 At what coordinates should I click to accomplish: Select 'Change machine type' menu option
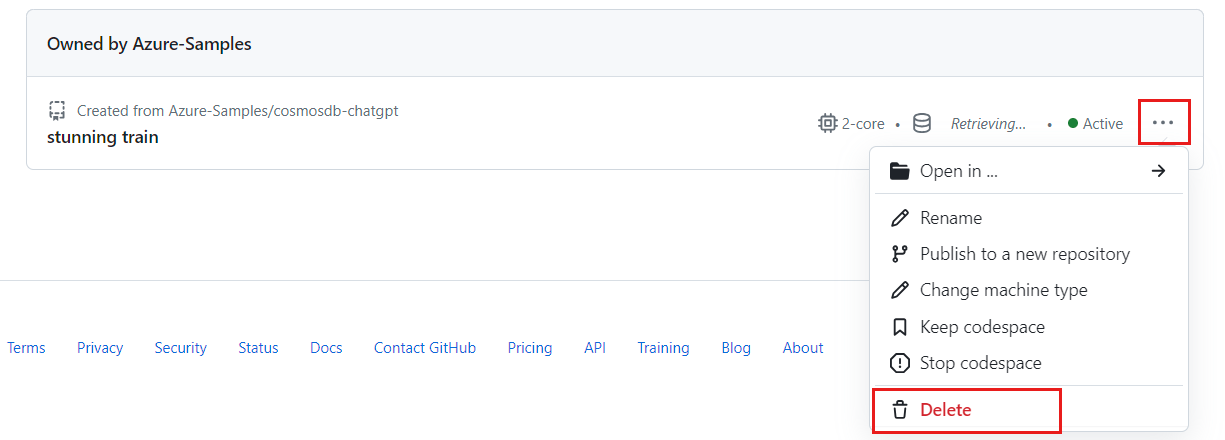click(1003, 290)
